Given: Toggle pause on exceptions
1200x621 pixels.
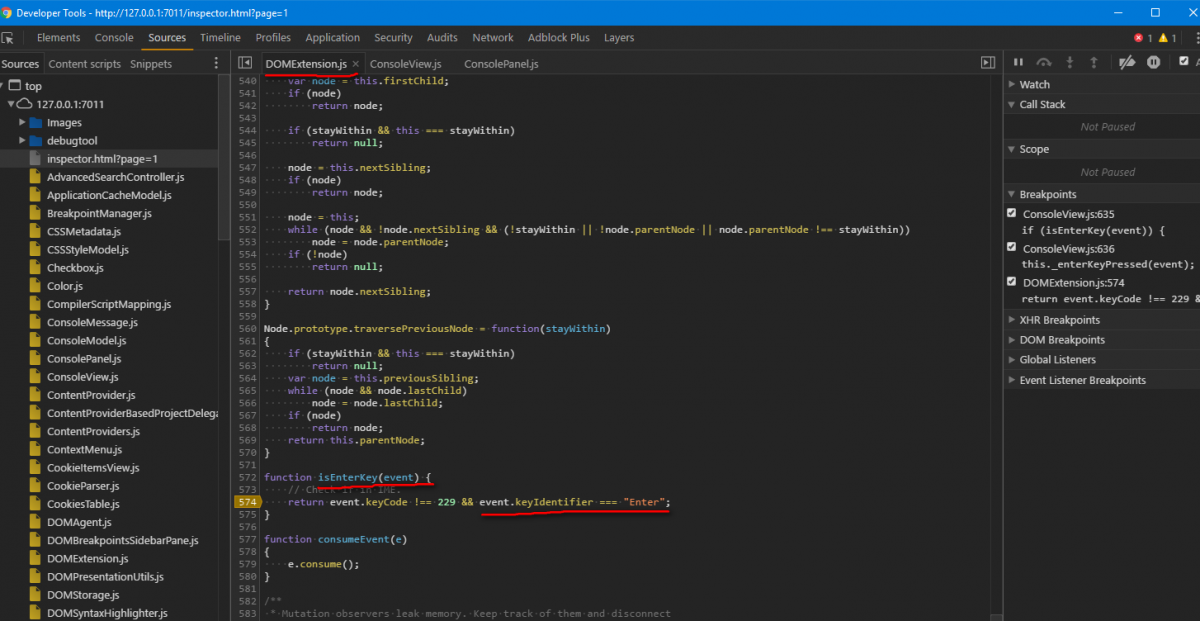Looking at the screenshot, I should [x=1153, y=62].
